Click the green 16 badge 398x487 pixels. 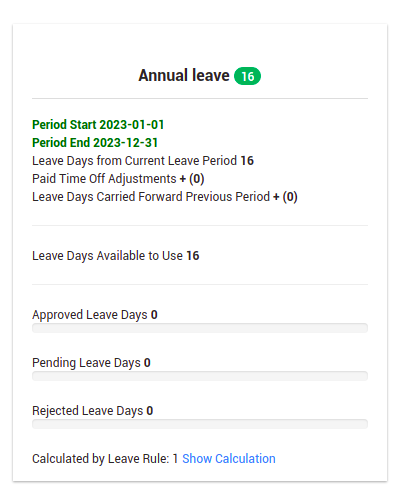coord(247,76)
